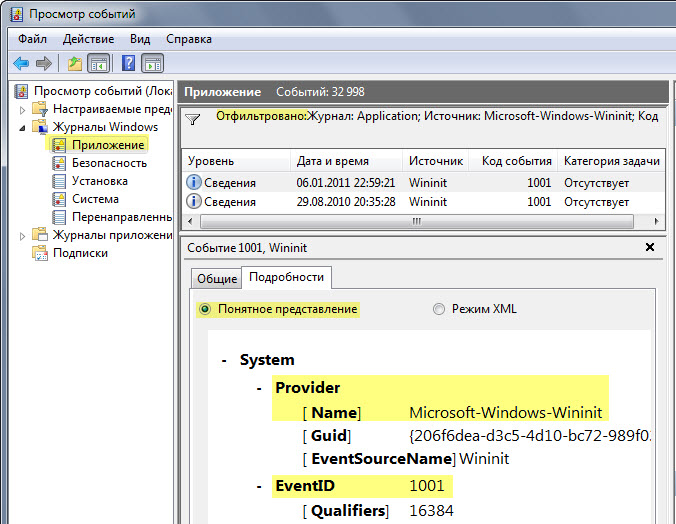This screenshot has height=524, width=676.
Task: Click the Up one level folder icon
Action: click(x=75, y=63)
